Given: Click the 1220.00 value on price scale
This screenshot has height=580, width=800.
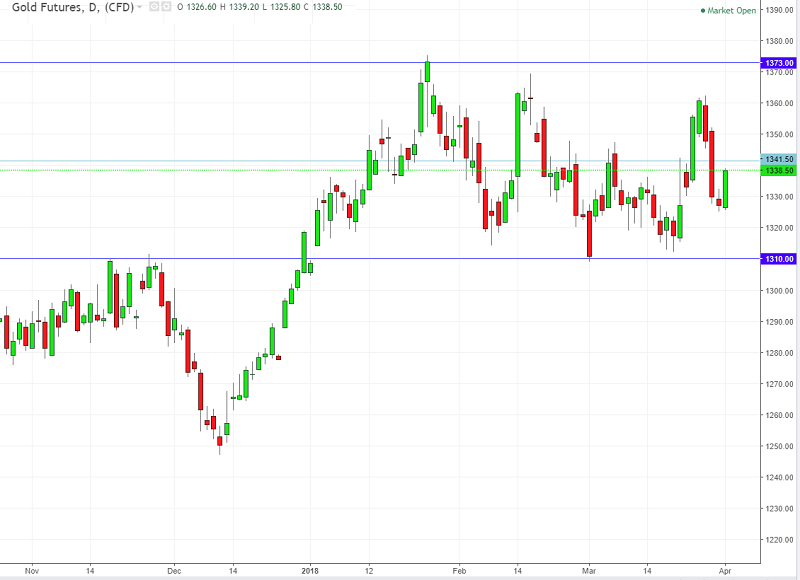Looking at the screenshot, I should (x=779, y=540).
